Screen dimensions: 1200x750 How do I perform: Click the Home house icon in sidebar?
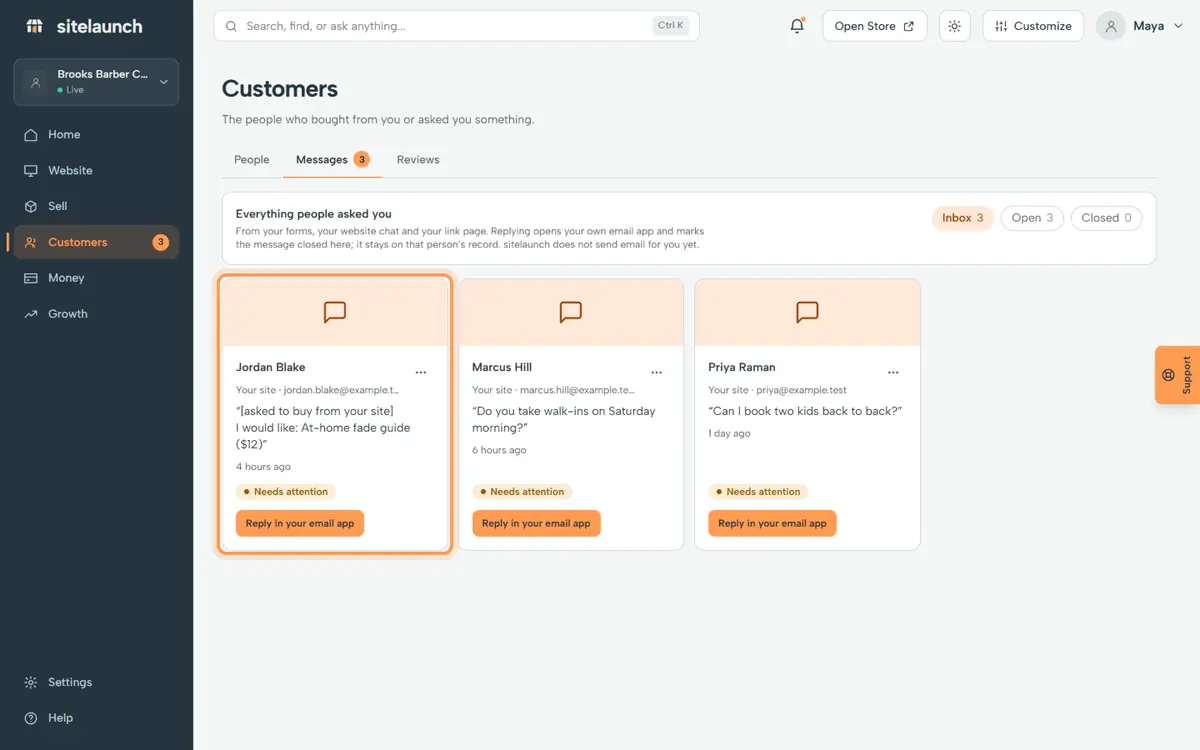[31, 135]
